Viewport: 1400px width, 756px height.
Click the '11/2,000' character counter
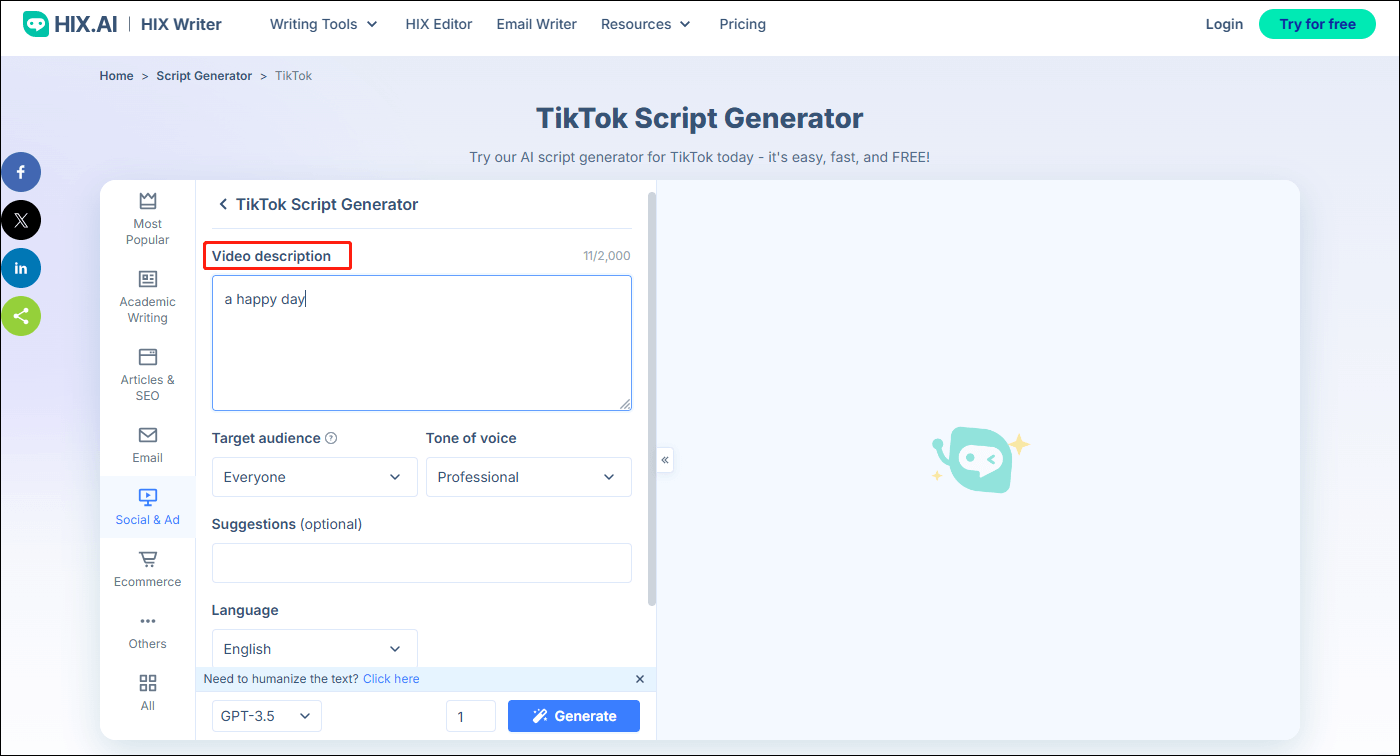coord(607,256)
